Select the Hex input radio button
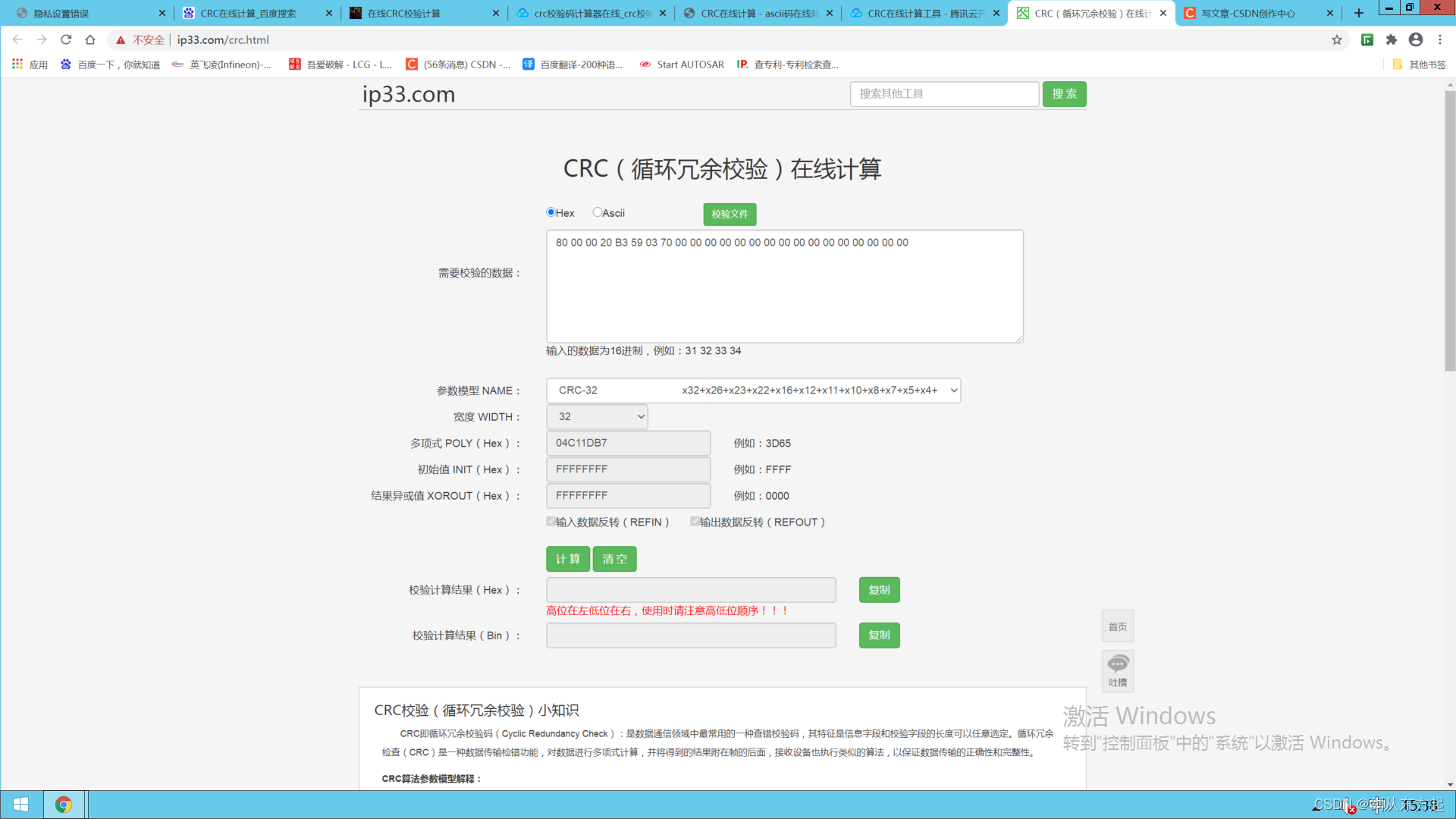This screenshot has width=1456, height=819. pos(551,212)
